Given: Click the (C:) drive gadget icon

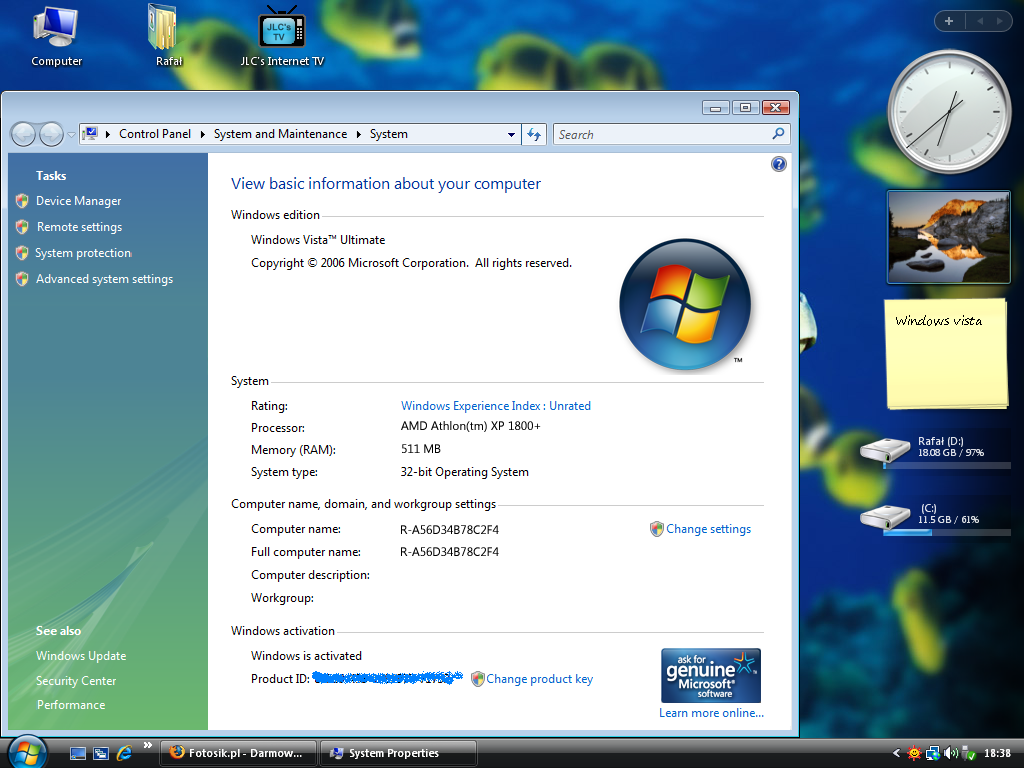Looking at the screenshot, I should click(x=885, y=517).
